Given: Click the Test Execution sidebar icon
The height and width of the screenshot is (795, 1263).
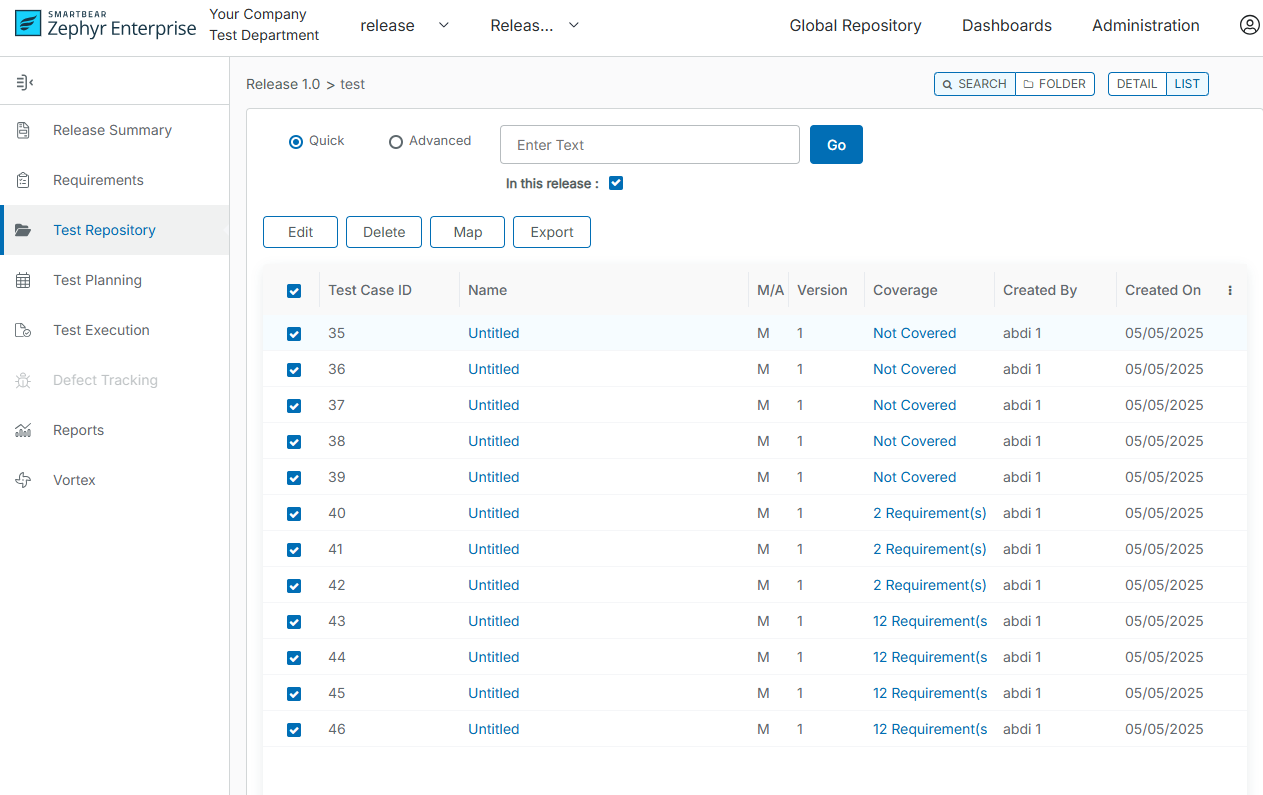Looking at the screenshot, I should tap(23, 330).
